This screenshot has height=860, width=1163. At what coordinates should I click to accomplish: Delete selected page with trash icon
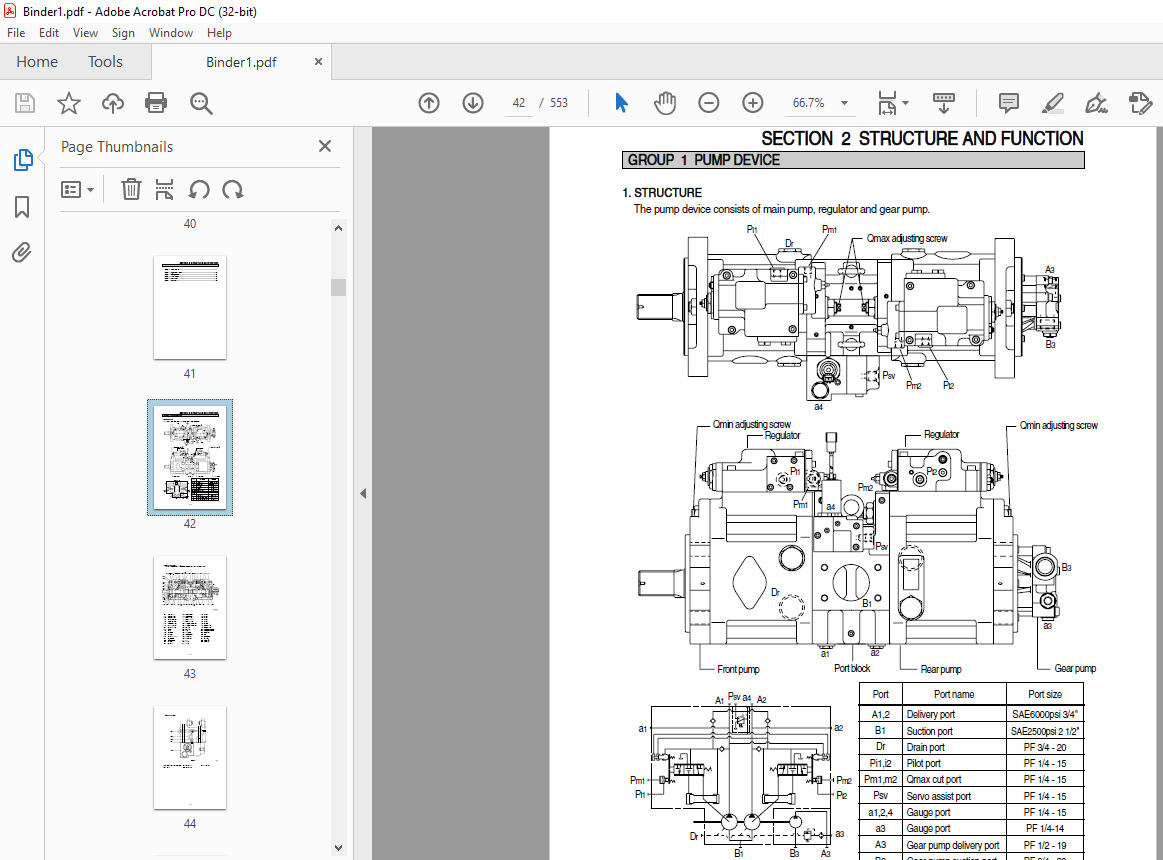(131, 189)
